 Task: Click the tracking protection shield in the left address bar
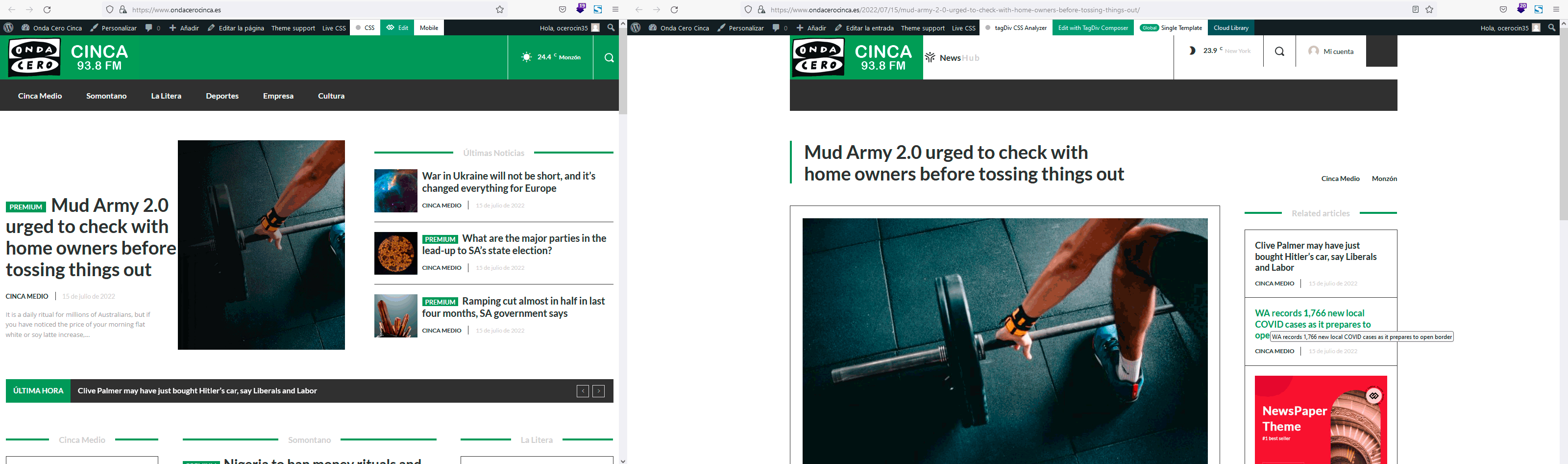(x=110, y=10)
